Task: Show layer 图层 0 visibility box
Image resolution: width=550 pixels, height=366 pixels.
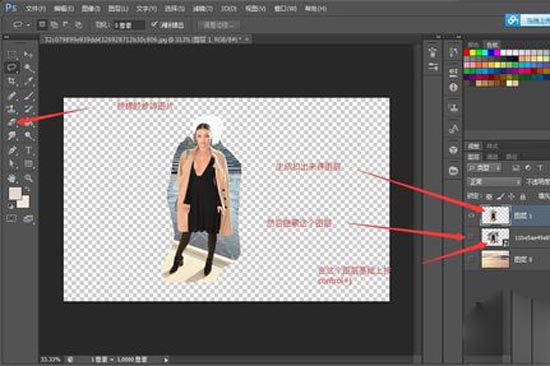Action: click(x=472, y=259)
